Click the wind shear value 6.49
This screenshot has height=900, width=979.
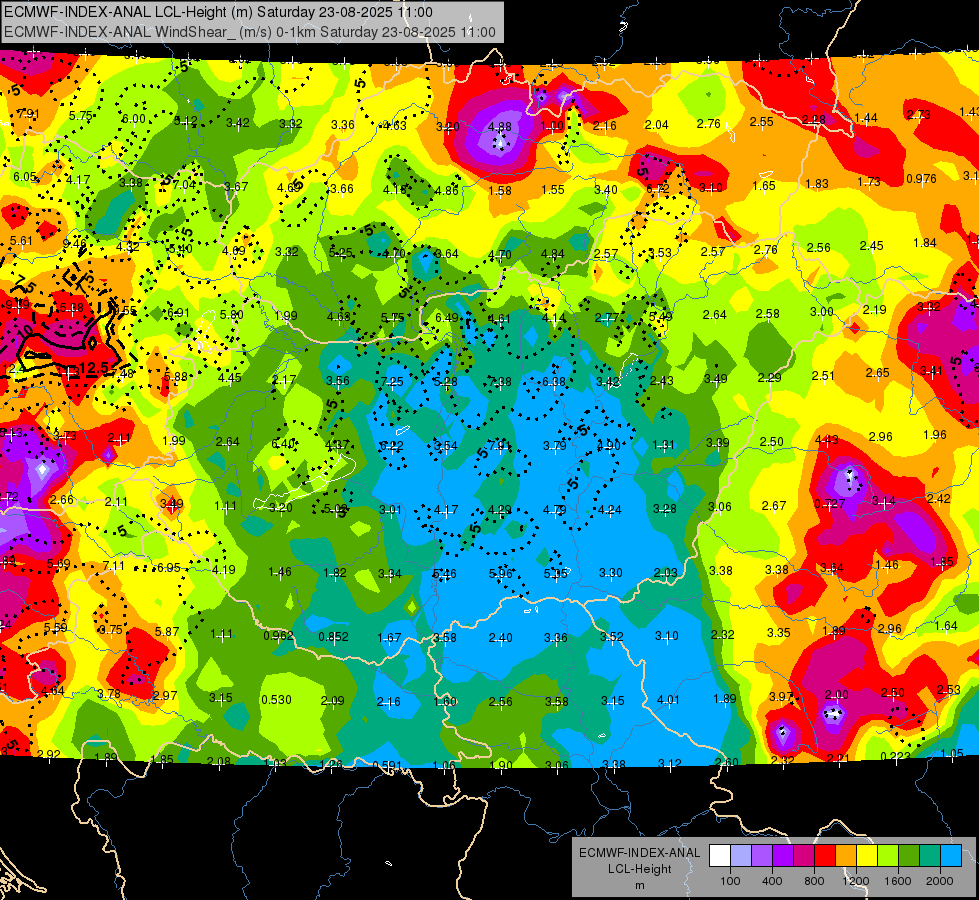point(446,317)
